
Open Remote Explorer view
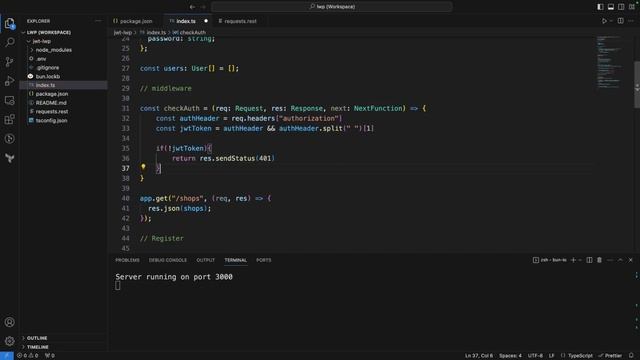pyautogui.click(x=10, y=100)
